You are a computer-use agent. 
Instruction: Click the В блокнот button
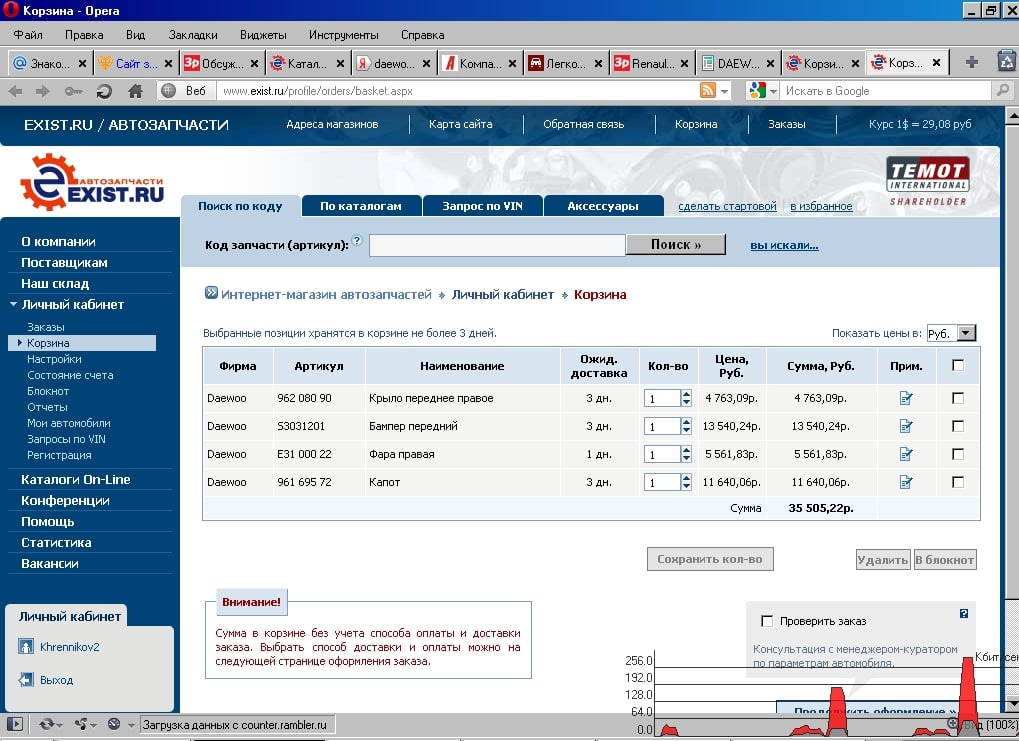pyautogui.click(x=945, y=560)
